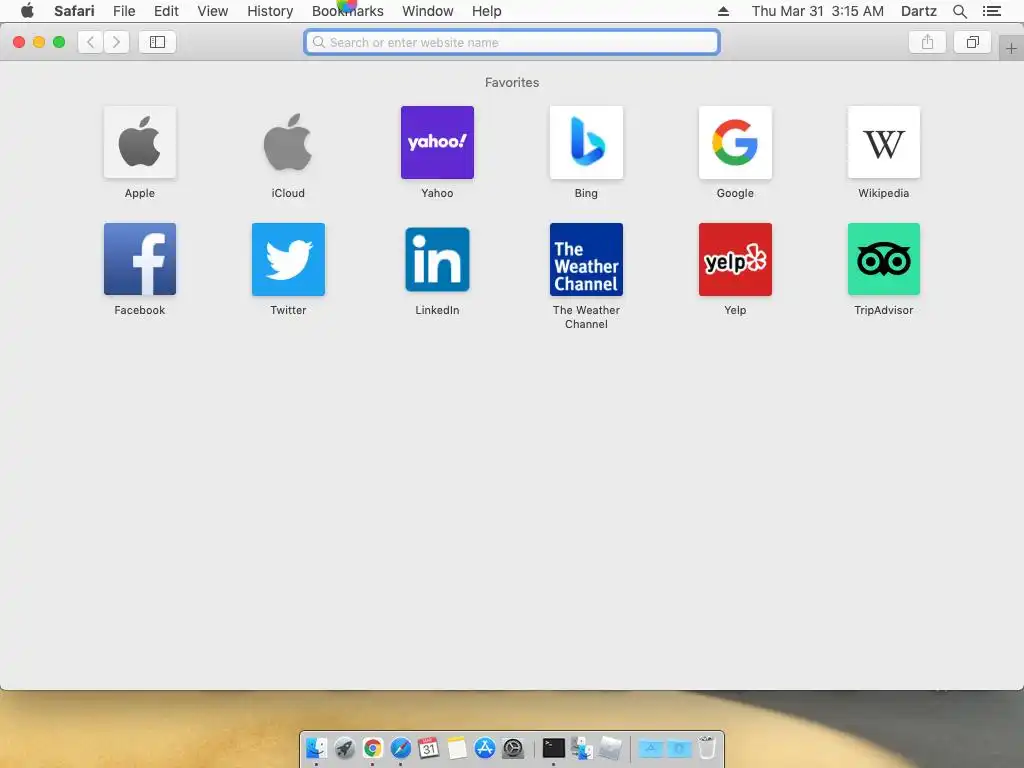Go back with the back arrow
Viewport: 1024px width, 768px height.
[x=91, y=42]
